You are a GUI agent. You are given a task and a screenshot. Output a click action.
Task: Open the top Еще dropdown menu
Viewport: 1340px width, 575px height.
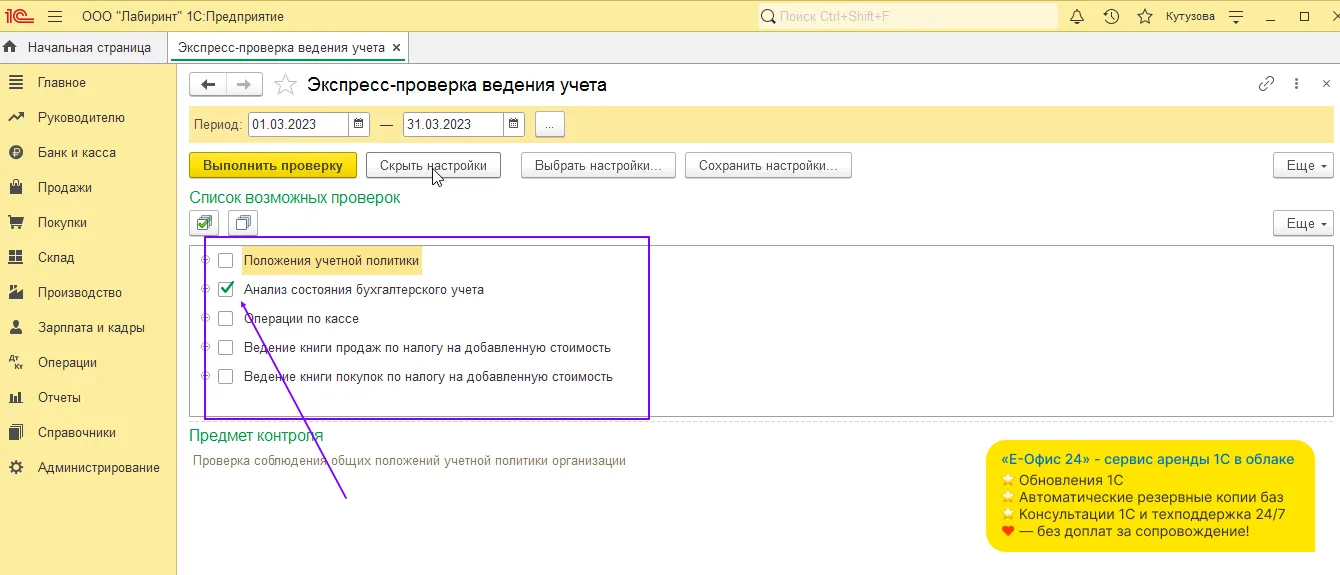1303,165
